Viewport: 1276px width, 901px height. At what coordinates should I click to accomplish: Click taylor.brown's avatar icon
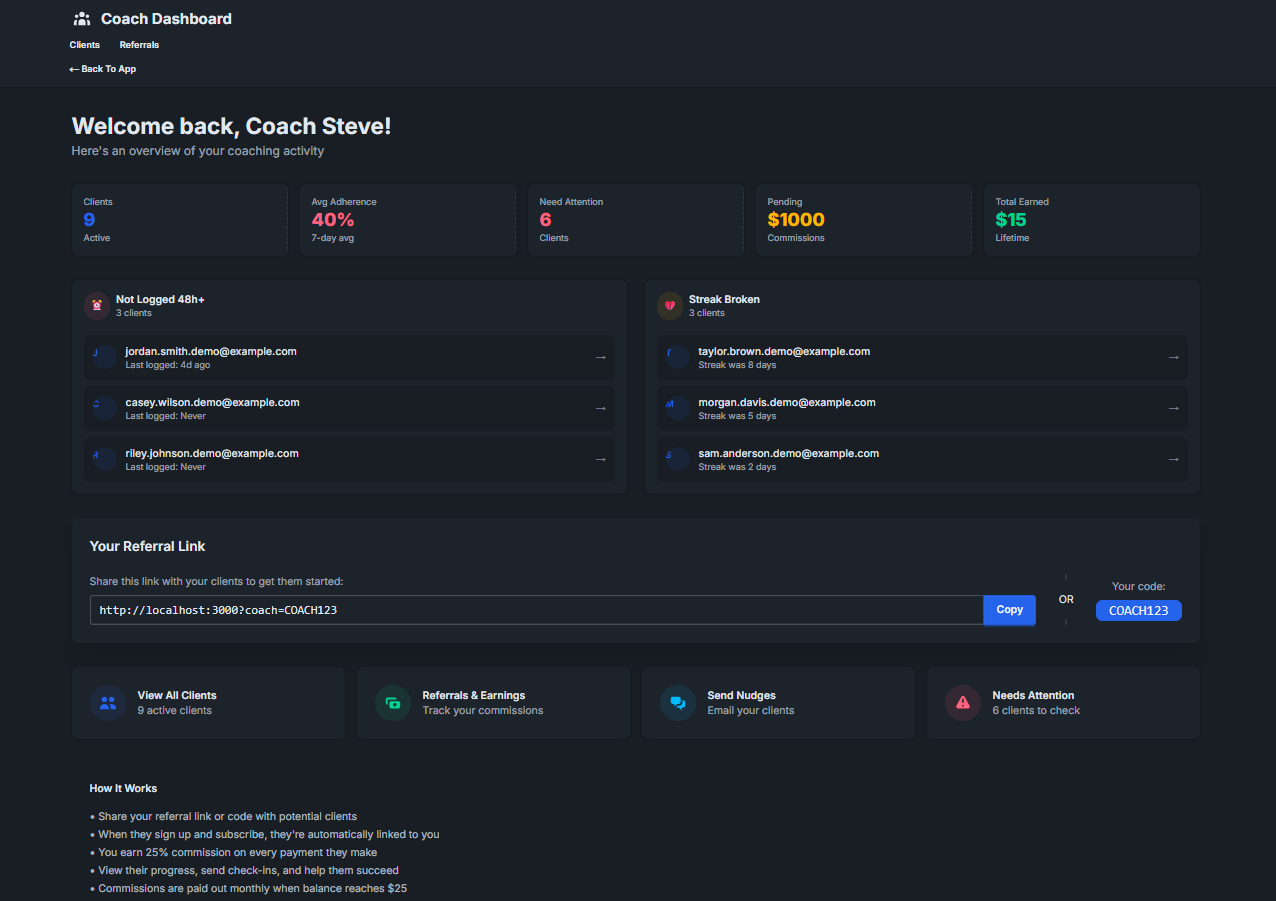(676, 357)
